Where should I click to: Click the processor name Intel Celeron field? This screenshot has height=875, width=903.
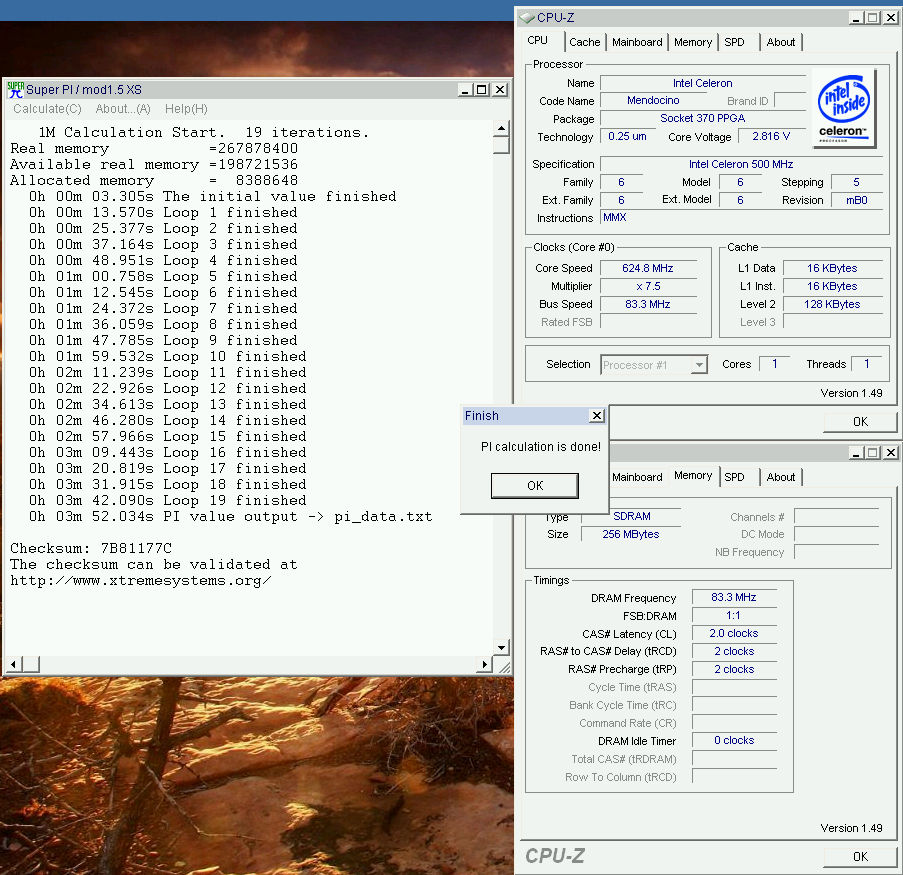point(703,84)
